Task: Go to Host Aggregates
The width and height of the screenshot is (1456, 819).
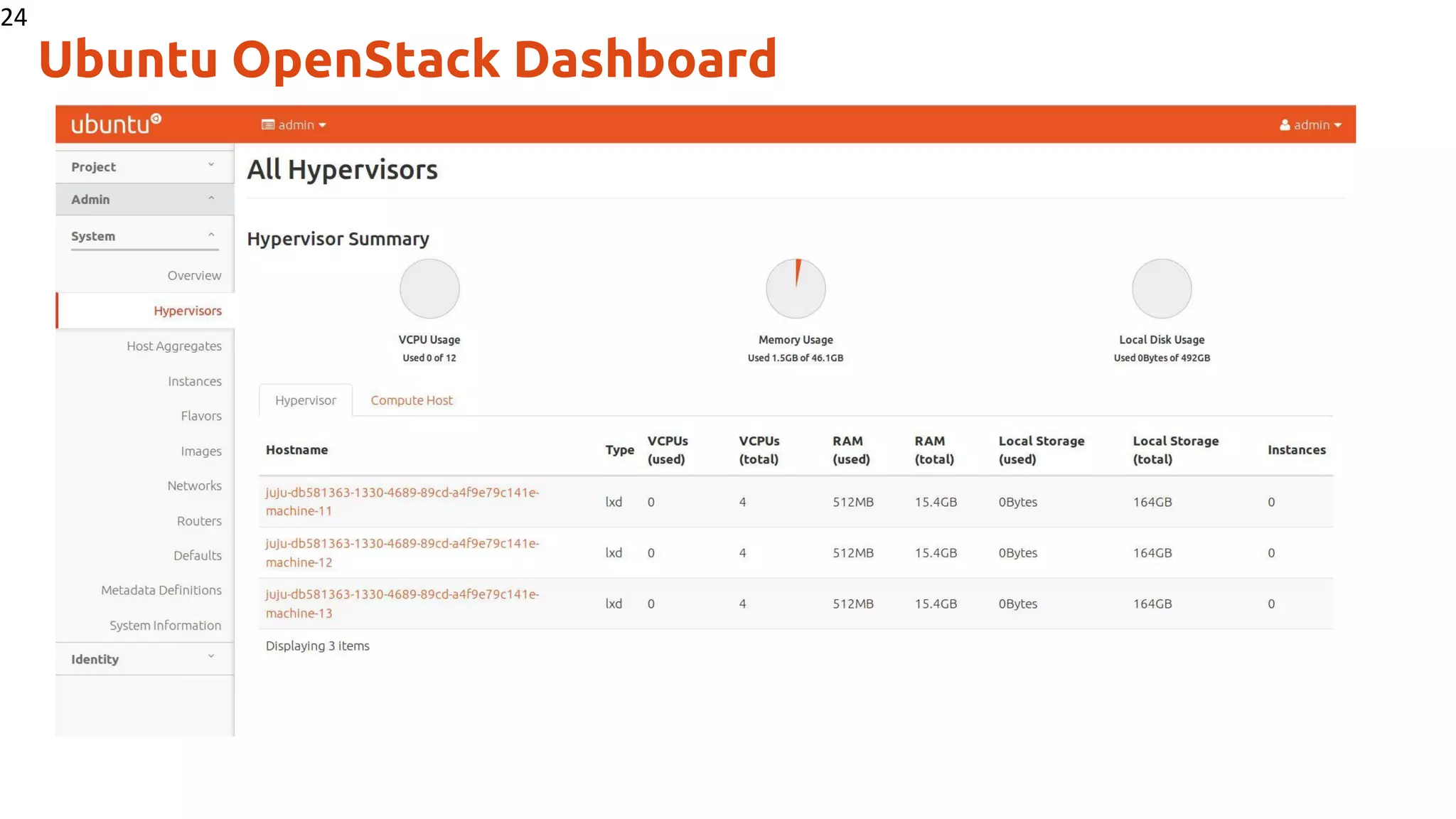Action: coord(174,346)
